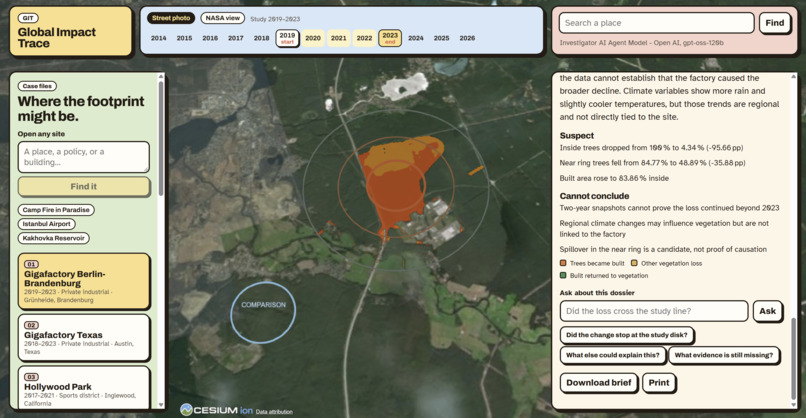
Task: Select year 2014 on timeline
Action: point(158,38)
